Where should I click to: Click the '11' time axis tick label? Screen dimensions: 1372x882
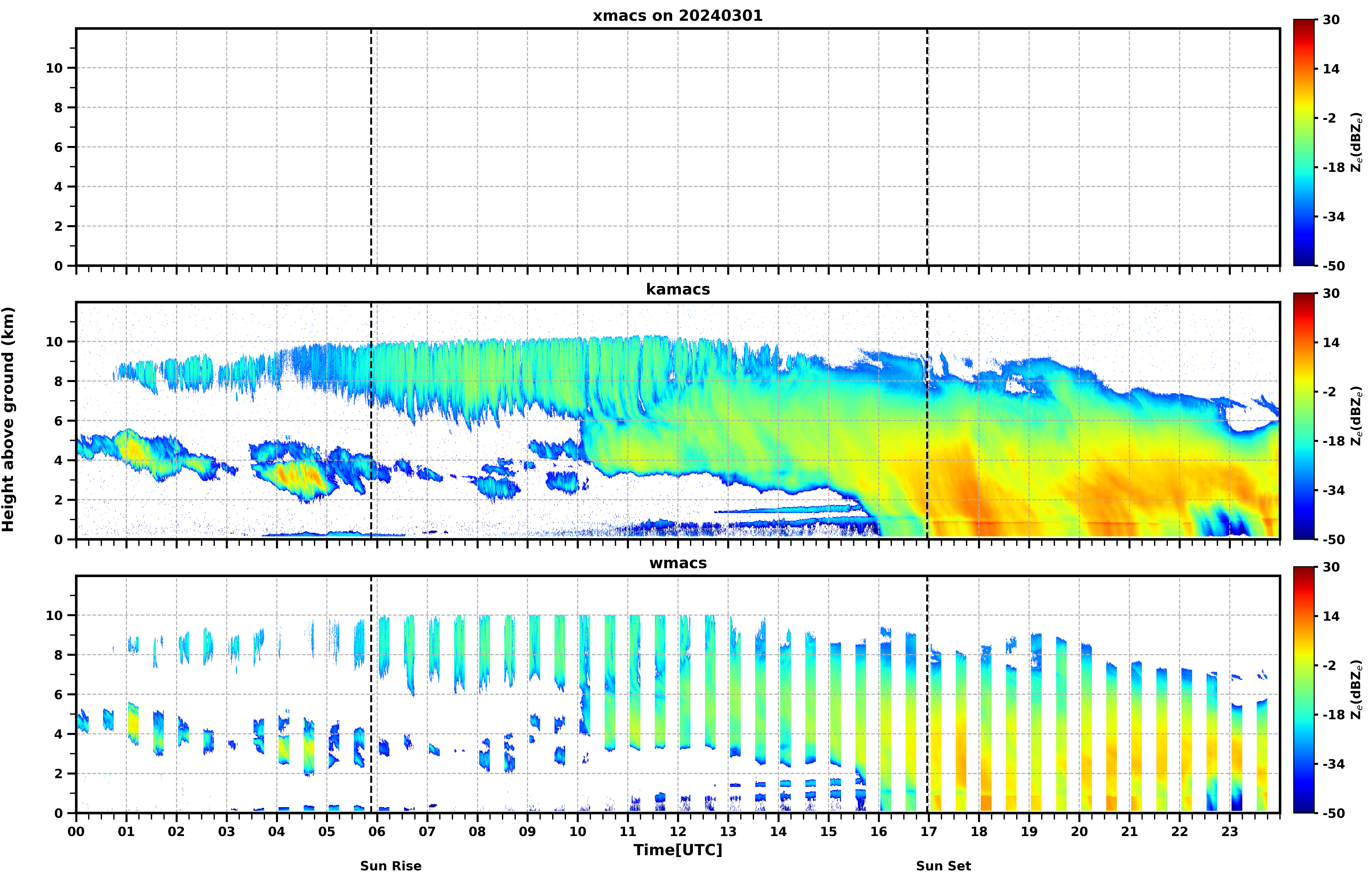coord(628,832)
